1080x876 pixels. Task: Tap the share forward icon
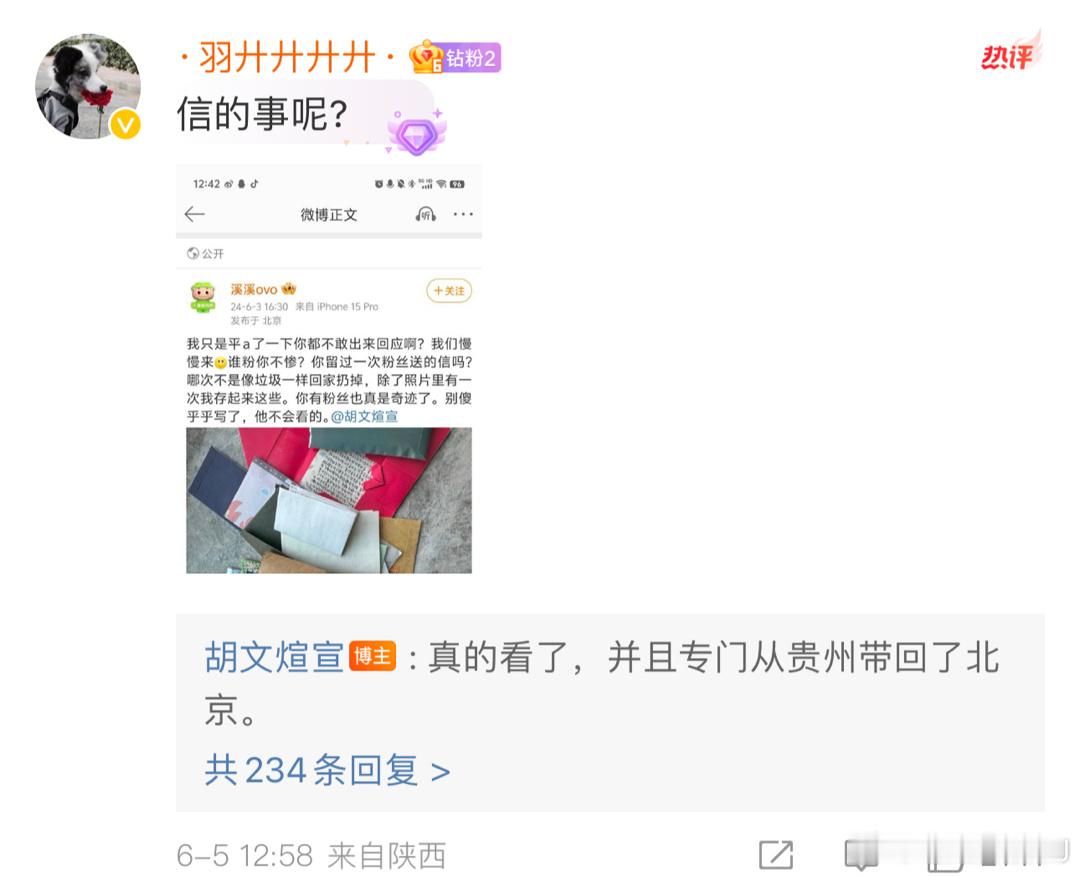(x=776, y=856)
